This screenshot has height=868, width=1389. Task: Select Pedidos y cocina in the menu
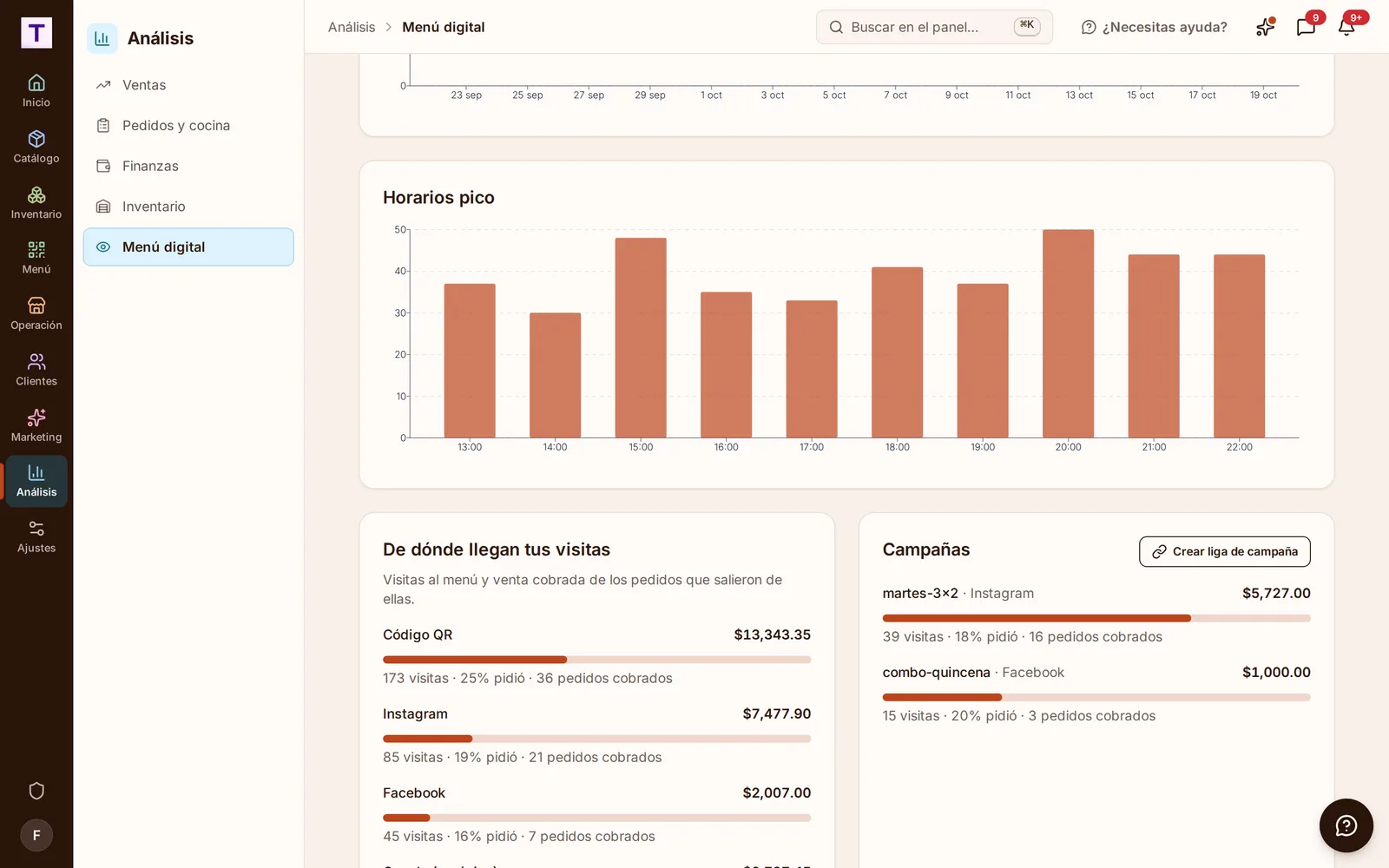(x=188, y=126)
